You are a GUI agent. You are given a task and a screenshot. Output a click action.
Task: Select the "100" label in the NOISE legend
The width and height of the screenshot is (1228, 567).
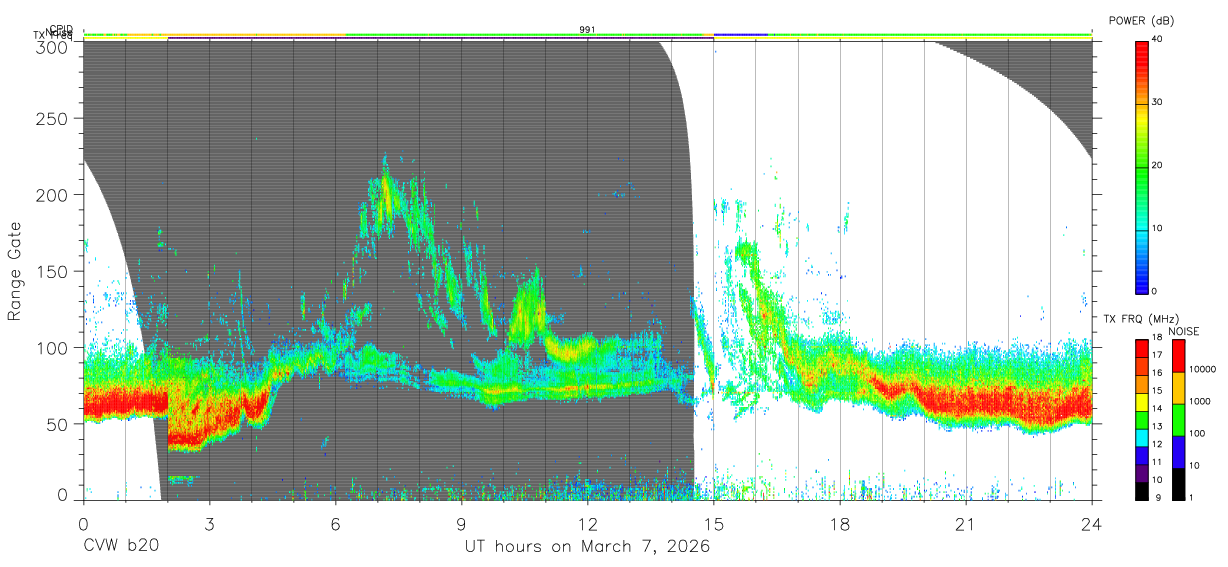(1198, 433)
